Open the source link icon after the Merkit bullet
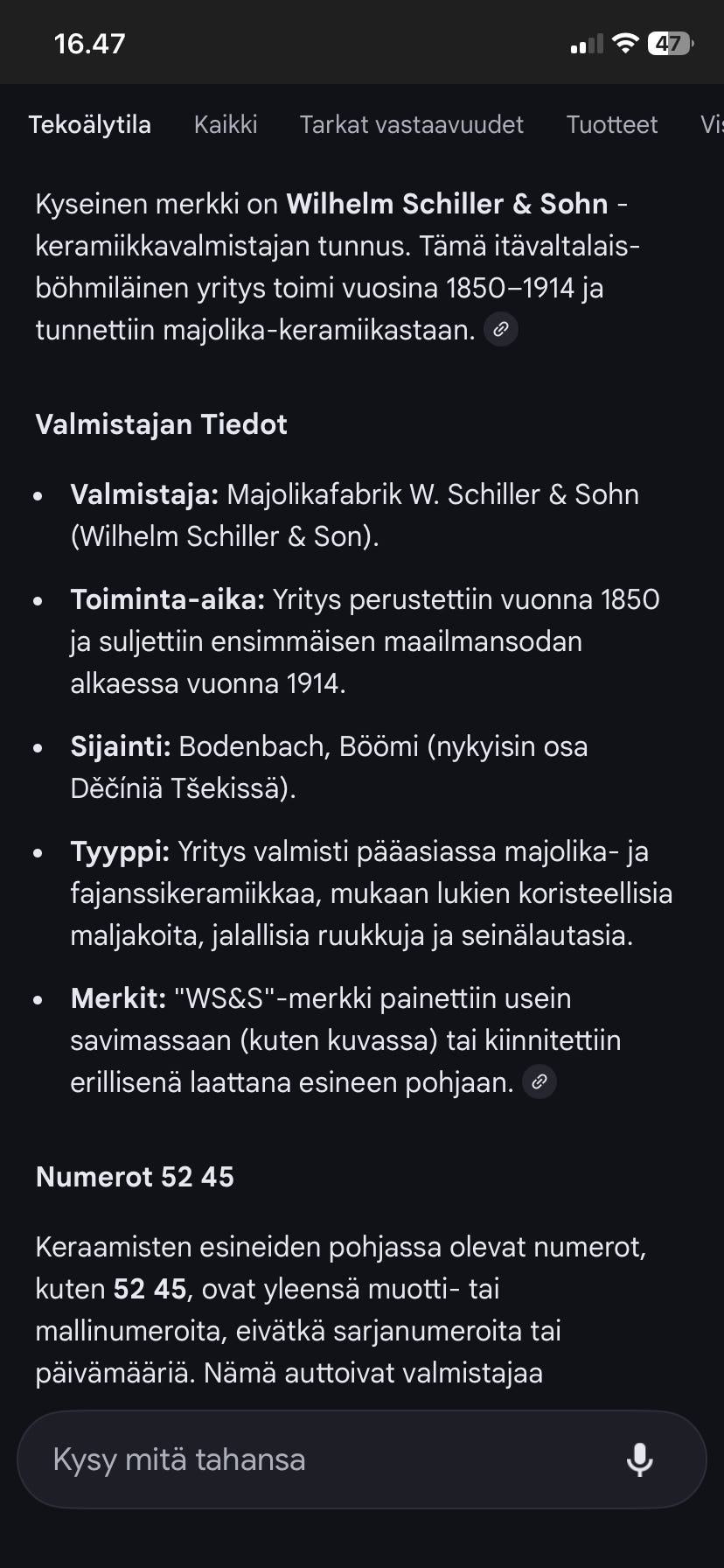This screenshot has height=1568, width=724. (x=540, y=1081)
